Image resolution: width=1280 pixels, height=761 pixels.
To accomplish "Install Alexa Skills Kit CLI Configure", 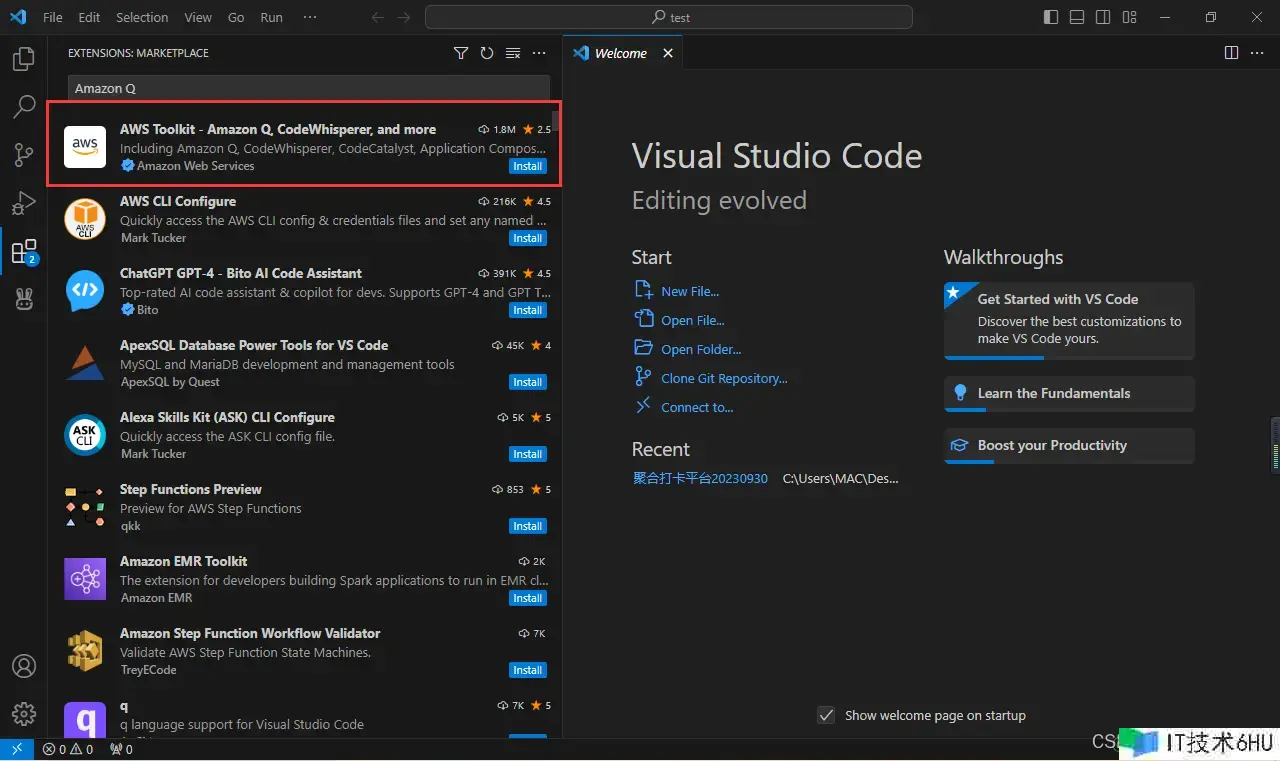I will click(528, 454).
